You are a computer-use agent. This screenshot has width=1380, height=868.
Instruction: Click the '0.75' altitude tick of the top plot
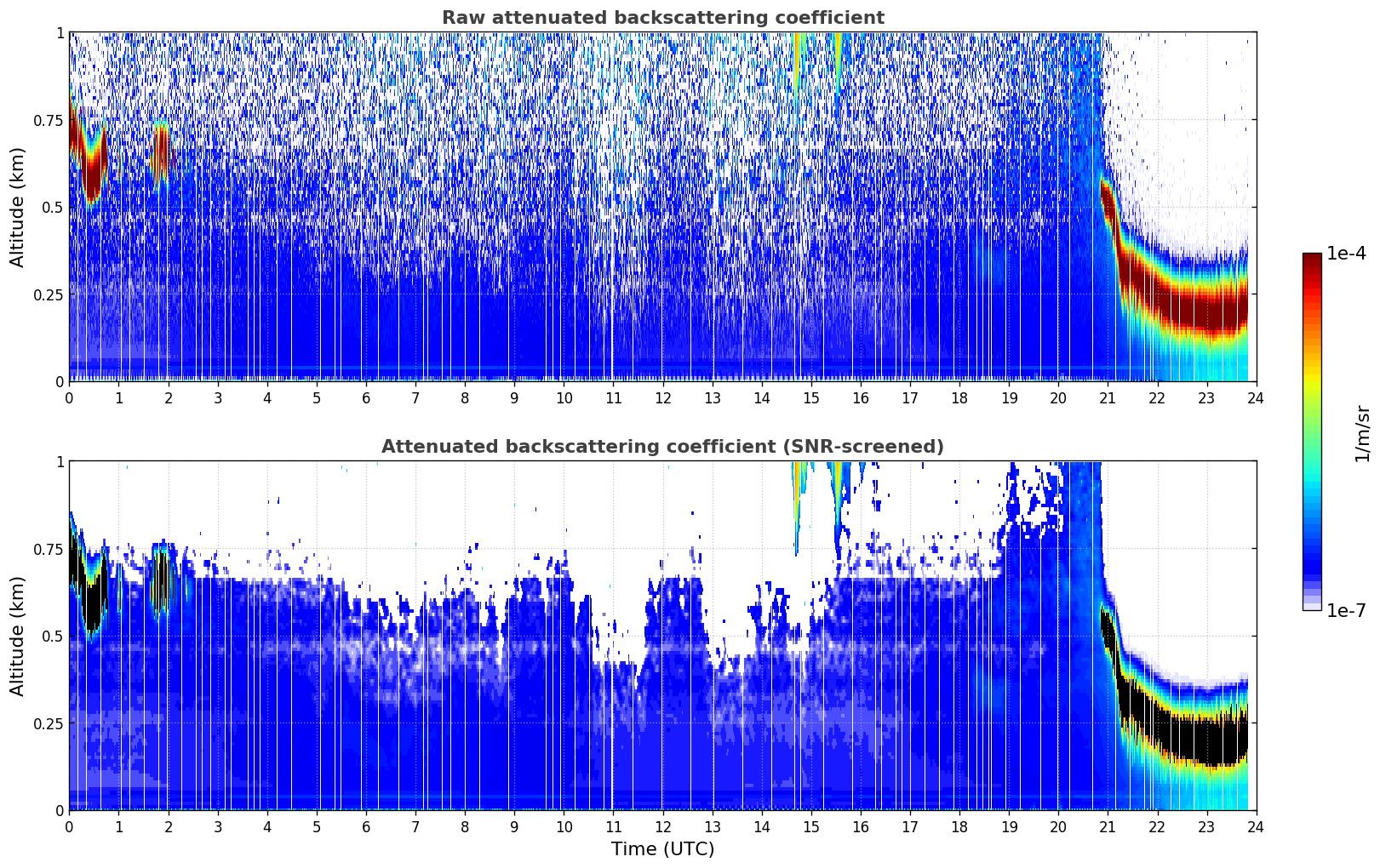(49, 120)
